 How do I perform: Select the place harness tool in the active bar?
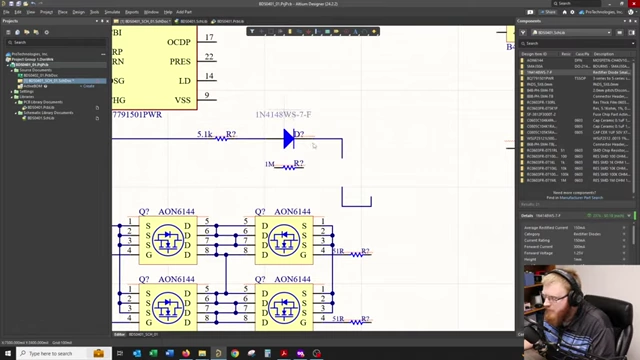click(x=318, y=31)
